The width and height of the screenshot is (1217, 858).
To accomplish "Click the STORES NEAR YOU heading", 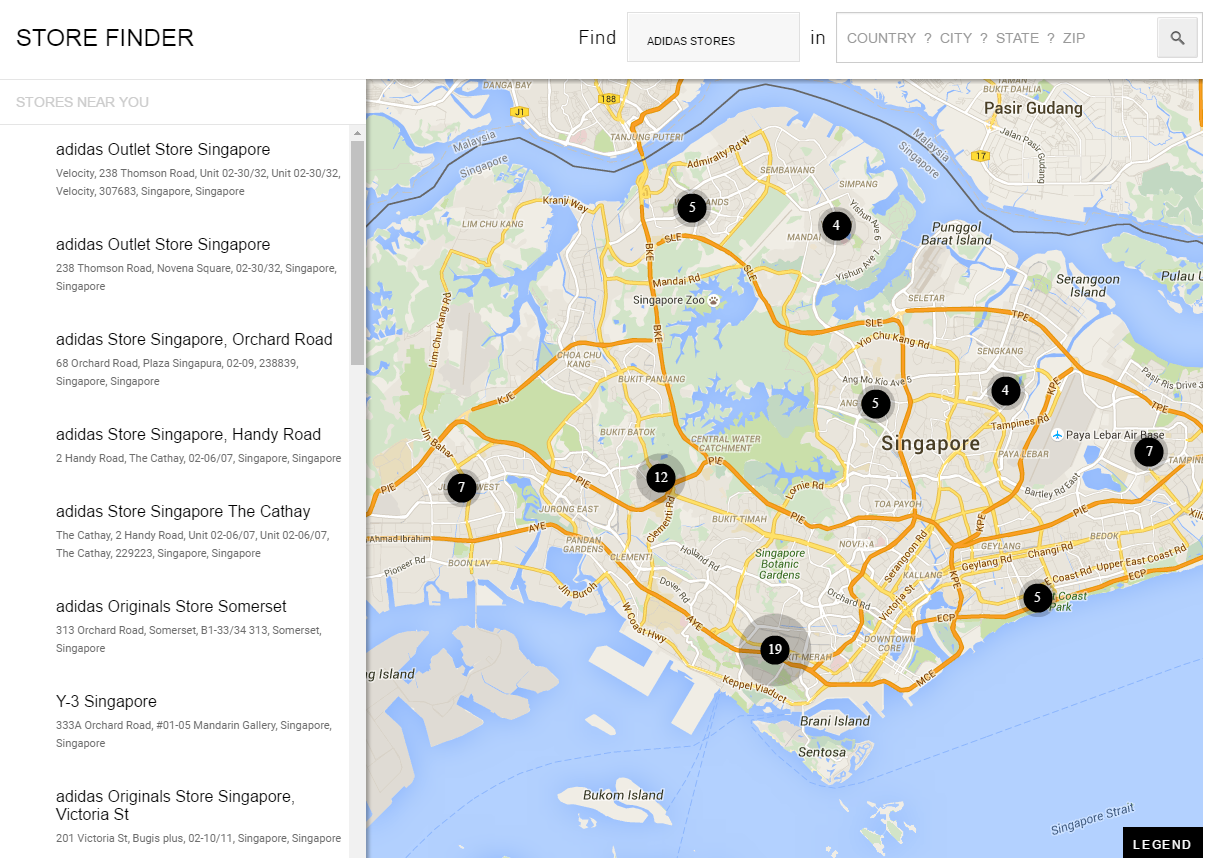I will click(x=82, y=102).
